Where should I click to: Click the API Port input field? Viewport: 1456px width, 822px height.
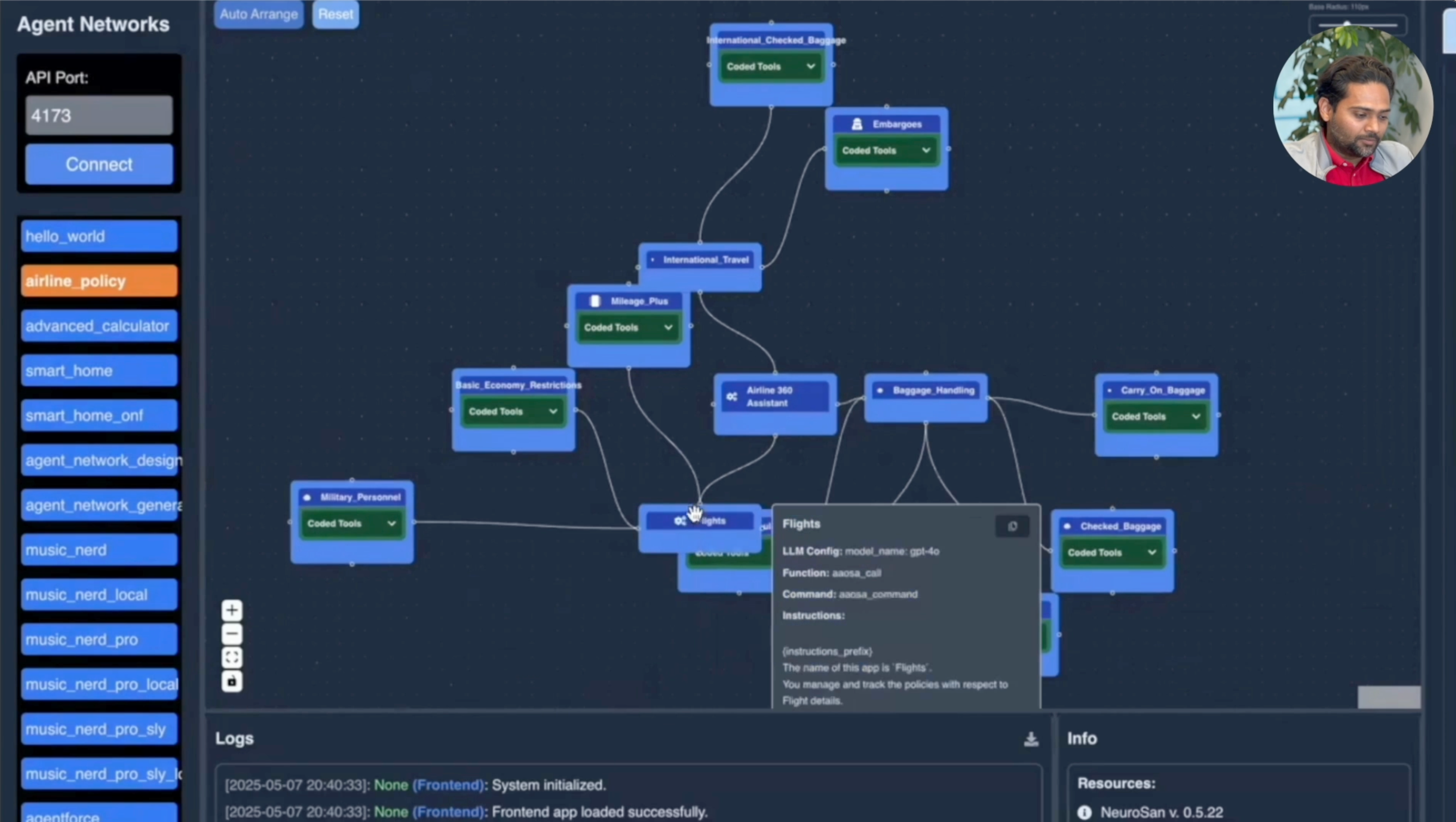99,115
